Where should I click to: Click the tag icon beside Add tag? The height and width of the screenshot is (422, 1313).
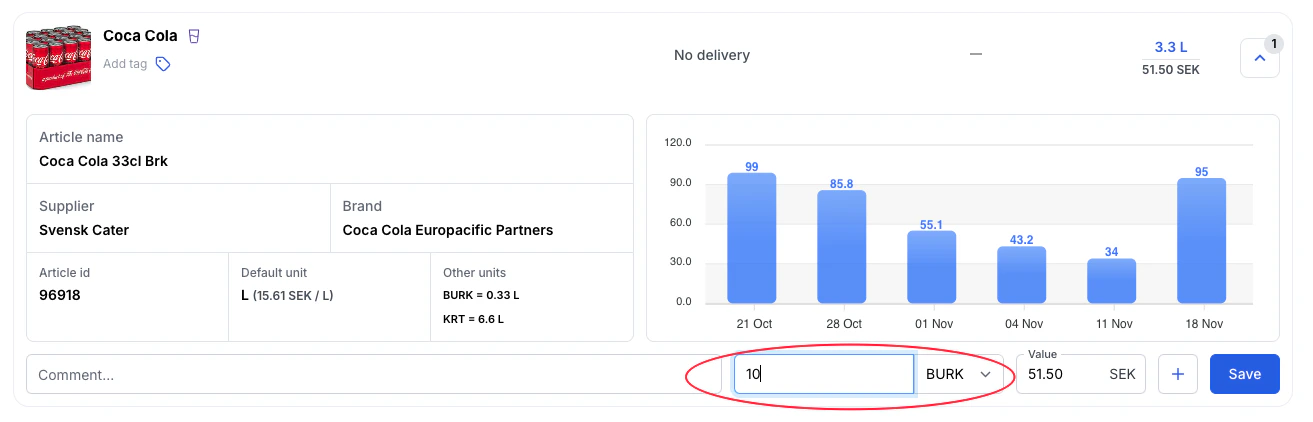pyautogui.click(x=163, y=64)
